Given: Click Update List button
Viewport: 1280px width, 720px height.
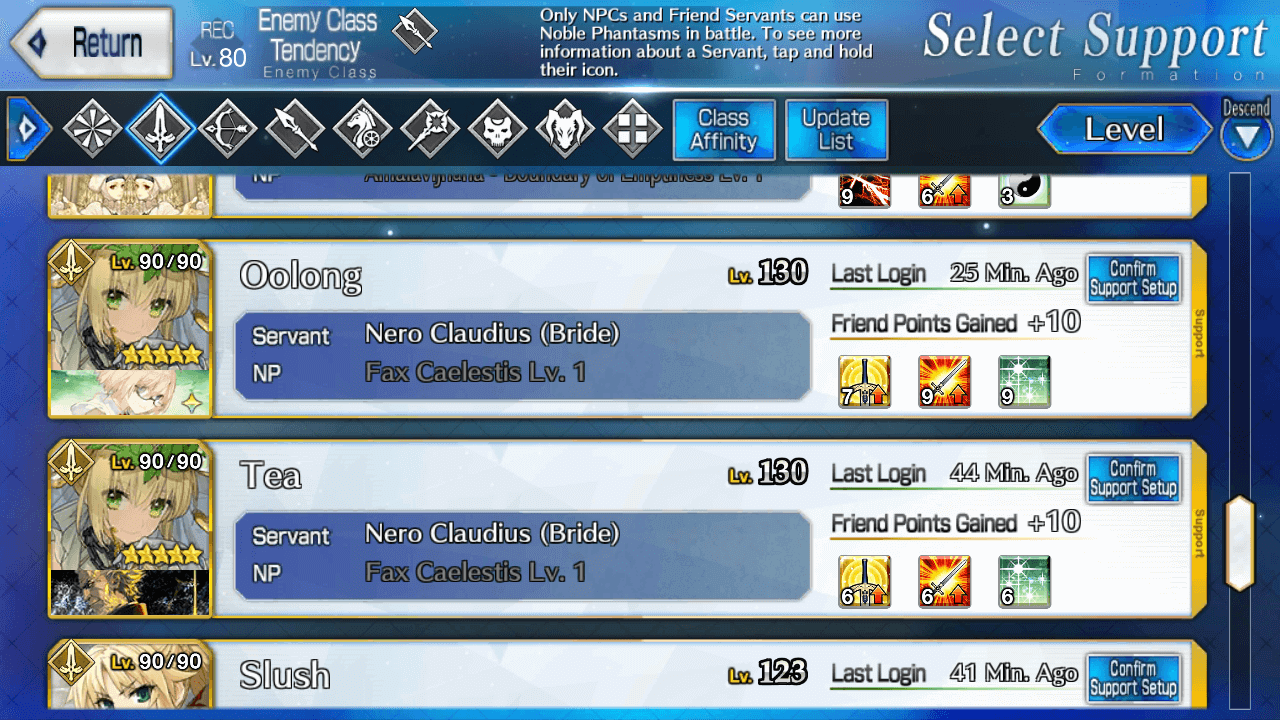Looking at the screenshot, I should coord(836,130).
